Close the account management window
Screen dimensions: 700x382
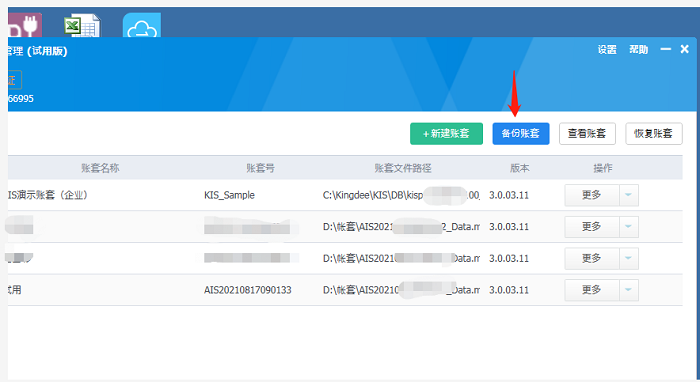point(684,49)
